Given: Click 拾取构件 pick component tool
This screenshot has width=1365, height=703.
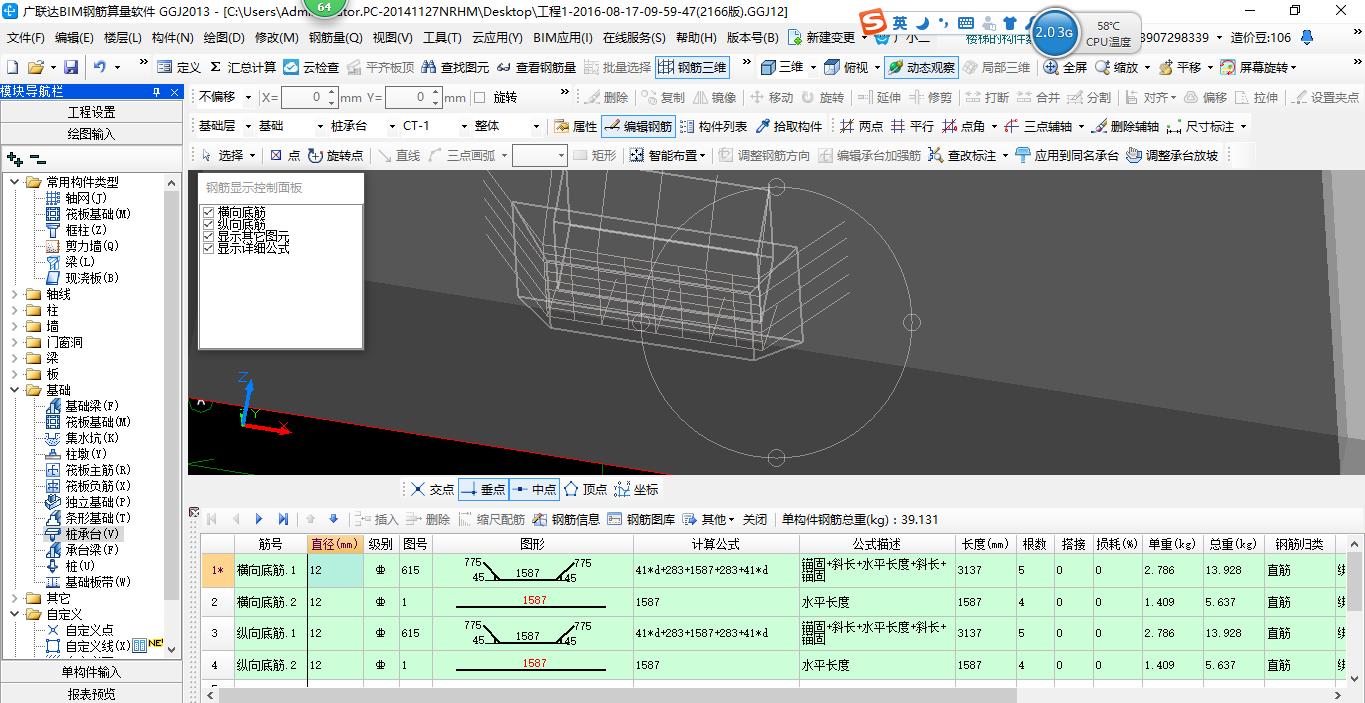Looking at the screenshot, I should coord(789,126).
